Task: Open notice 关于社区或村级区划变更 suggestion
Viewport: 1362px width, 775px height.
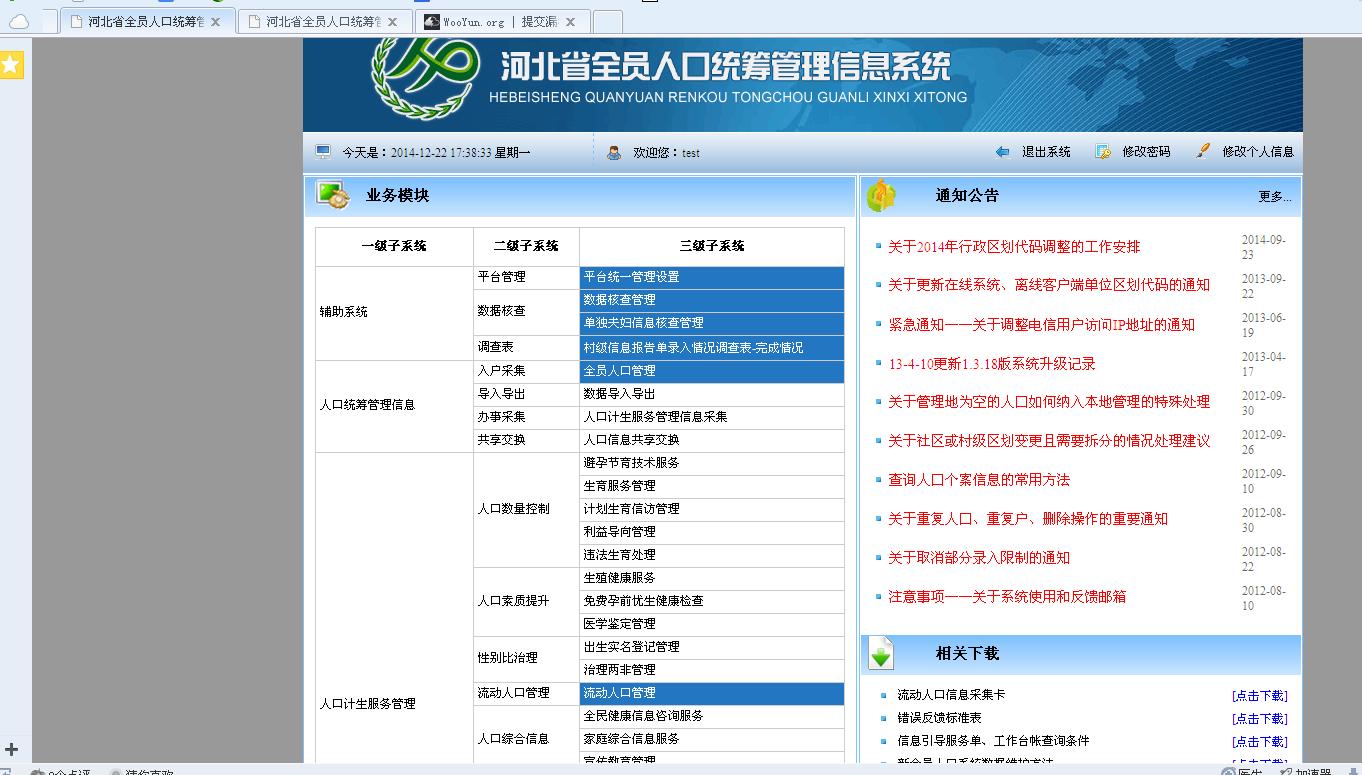Action: [x=1049, y=441]
